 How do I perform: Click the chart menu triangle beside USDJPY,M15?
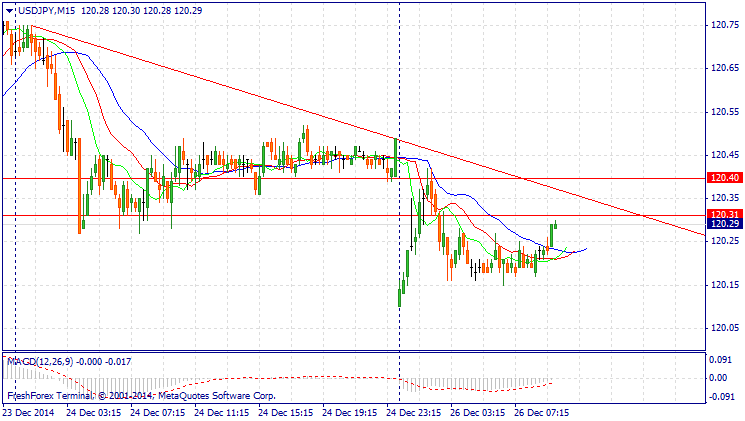[x=10, y=11]
